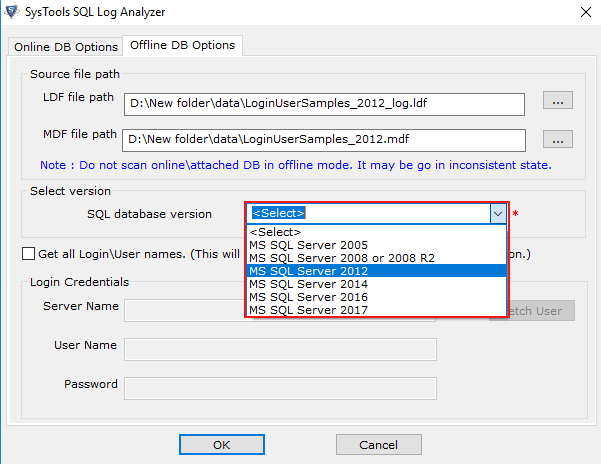Screen dimensions: 601x464
Task: Close the SQL Log Analyzer dialog
Action: (586, 12)
